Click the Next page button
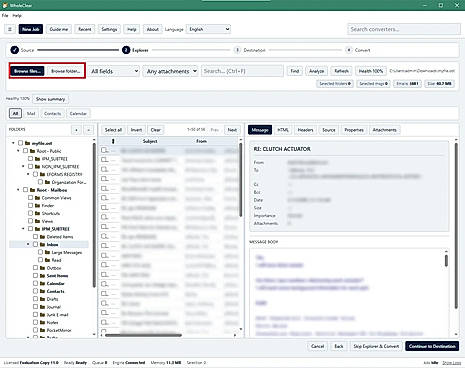The width and height of the screenshot is (465, 368). pos(232,130)
